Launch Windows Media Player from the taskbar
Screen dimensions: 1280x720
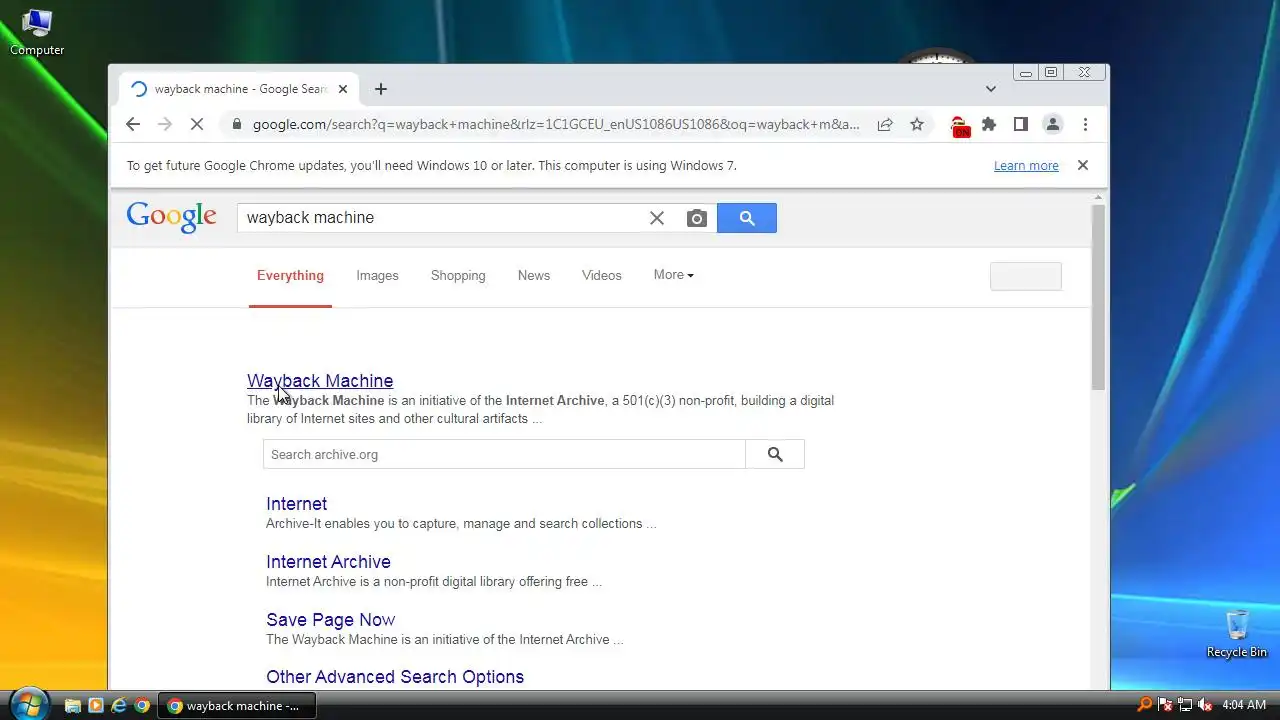point(95,706)
